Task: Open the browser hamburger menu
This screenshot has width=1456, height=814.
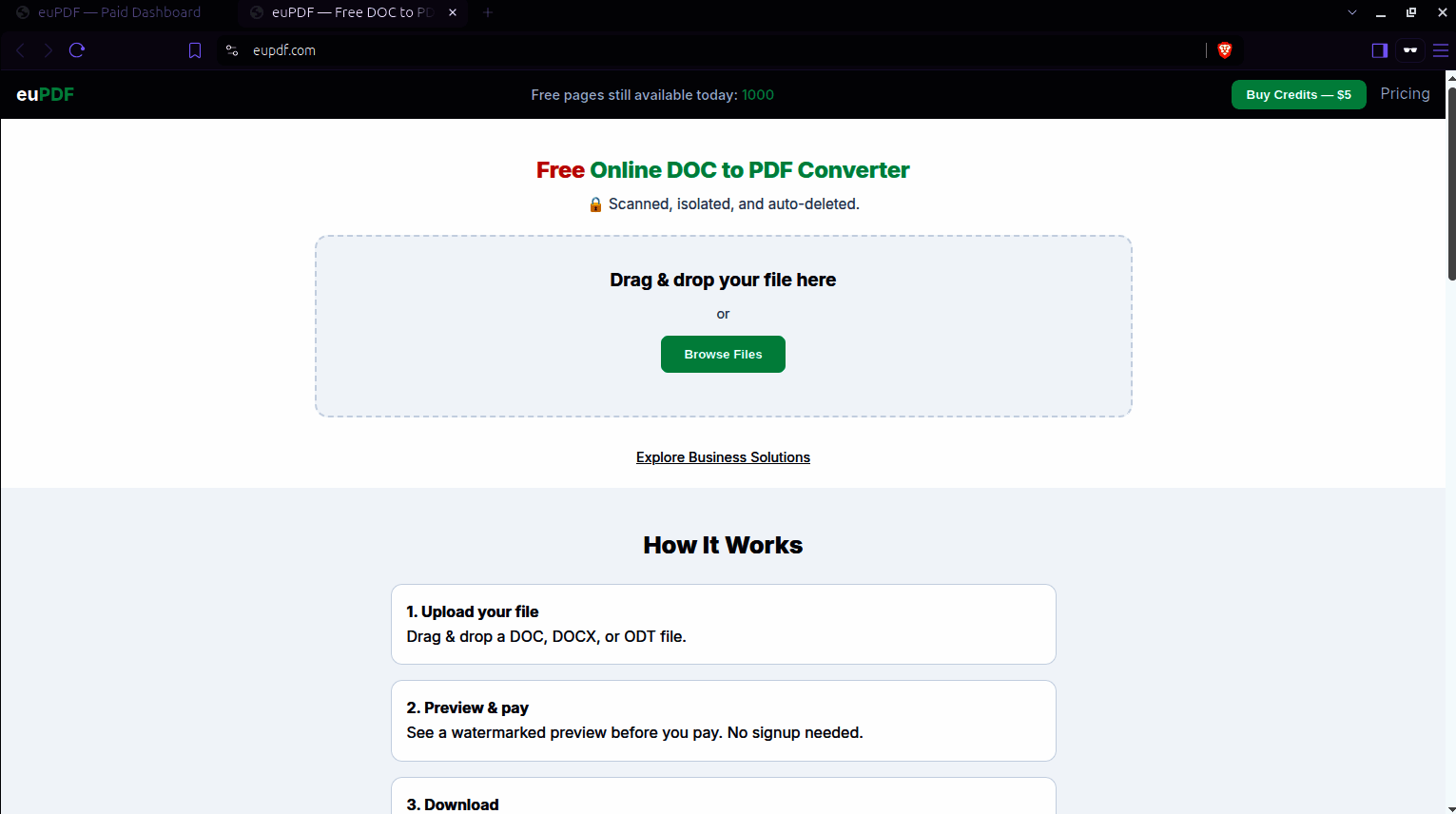Action: click(x=1441, y=50)
